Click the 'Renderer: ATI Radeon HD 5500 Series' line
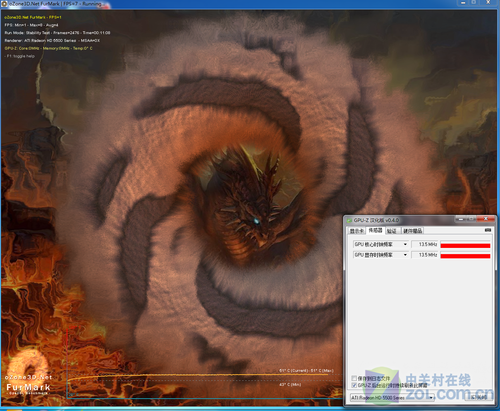 coord(52,40)
